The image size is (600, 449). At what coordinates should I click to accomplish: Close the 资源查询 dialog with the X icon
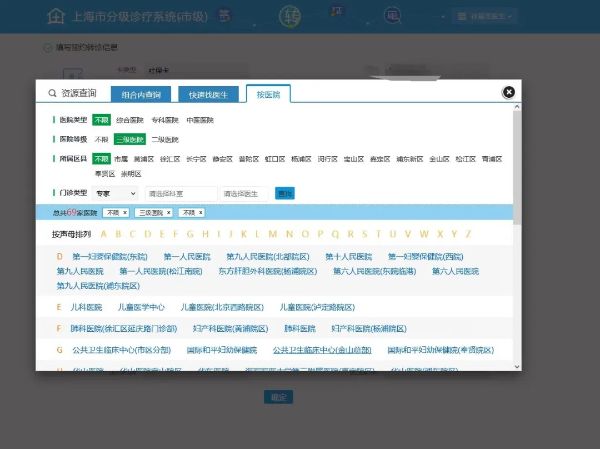pos(509,91)
